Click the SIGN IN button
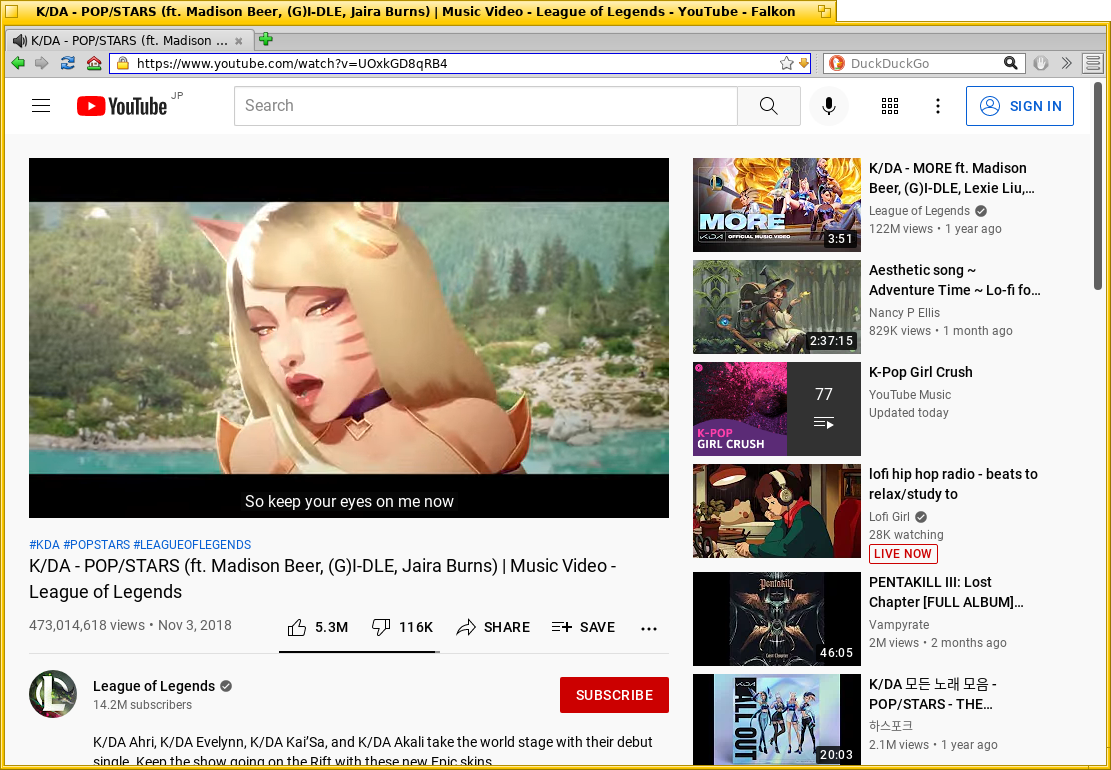The width and height of the screenshot is (1111, 770). pos(1019,106)
